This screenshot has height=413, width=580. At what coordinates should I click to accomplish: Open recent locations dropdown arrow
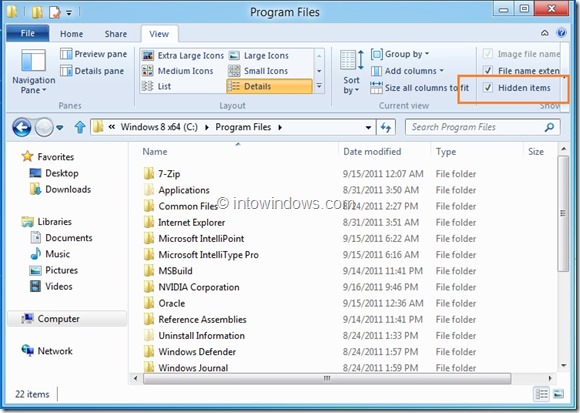click(60, 128)
